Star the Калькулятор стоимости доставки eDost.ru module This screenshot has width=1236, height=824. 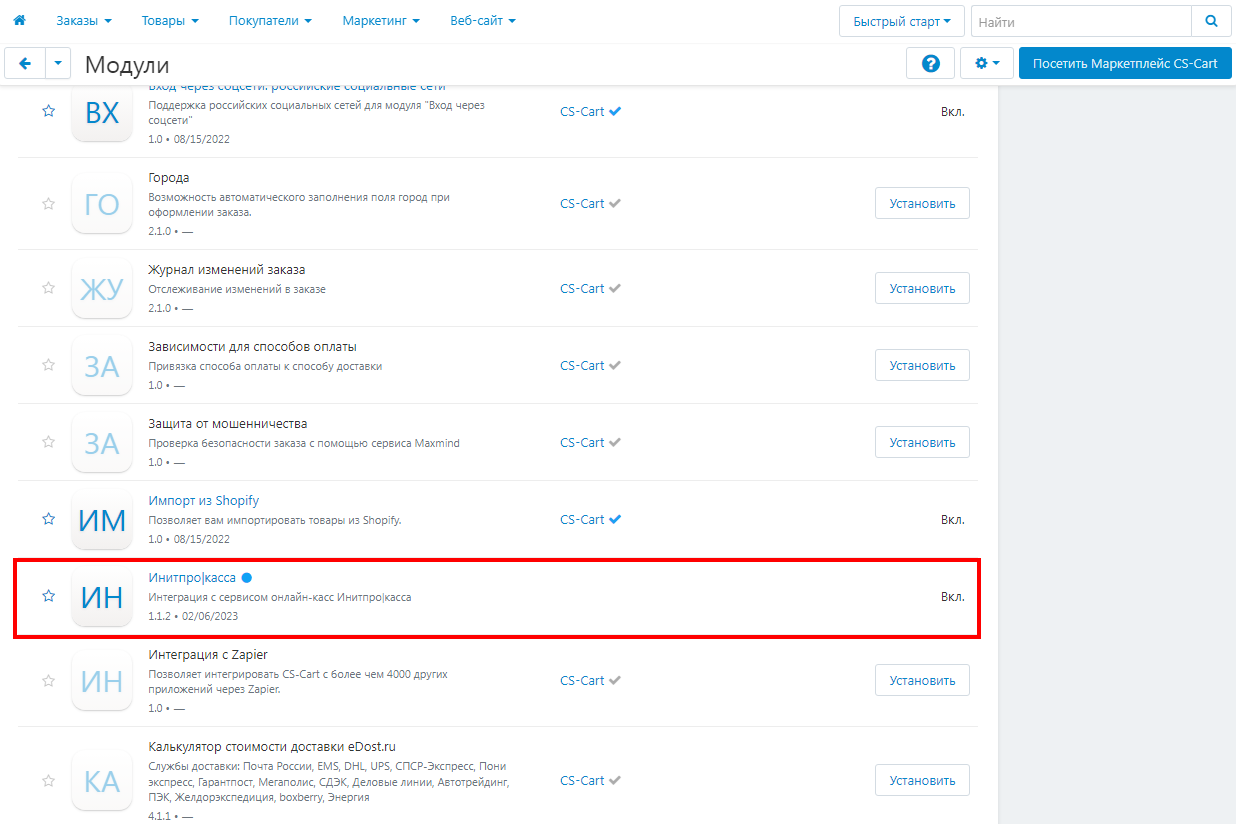pos(48,780)
